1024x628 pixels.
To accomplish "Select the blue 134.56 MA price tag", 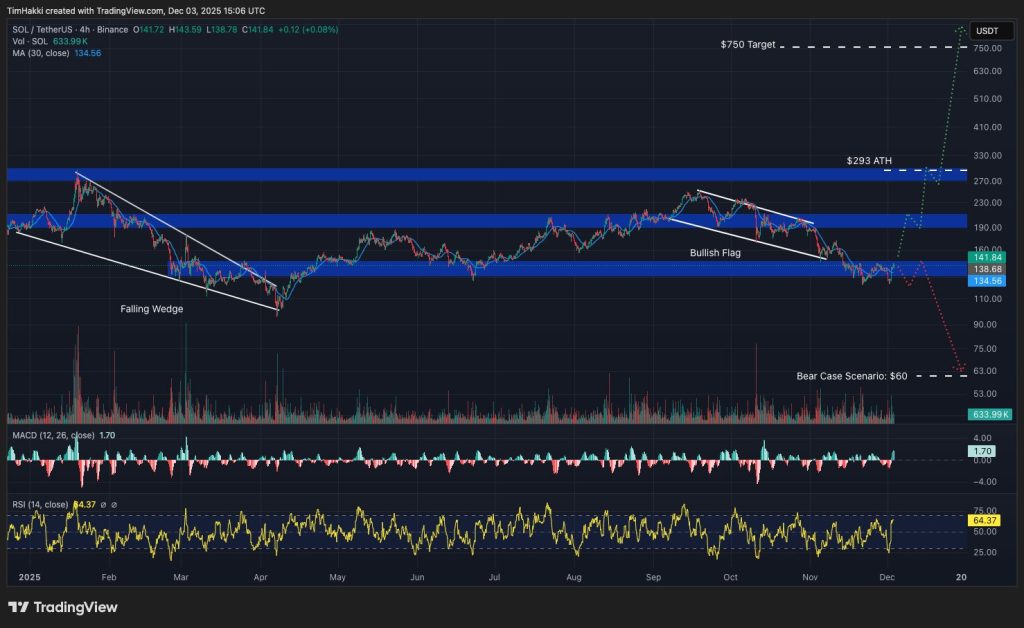I will click(988, 282).
